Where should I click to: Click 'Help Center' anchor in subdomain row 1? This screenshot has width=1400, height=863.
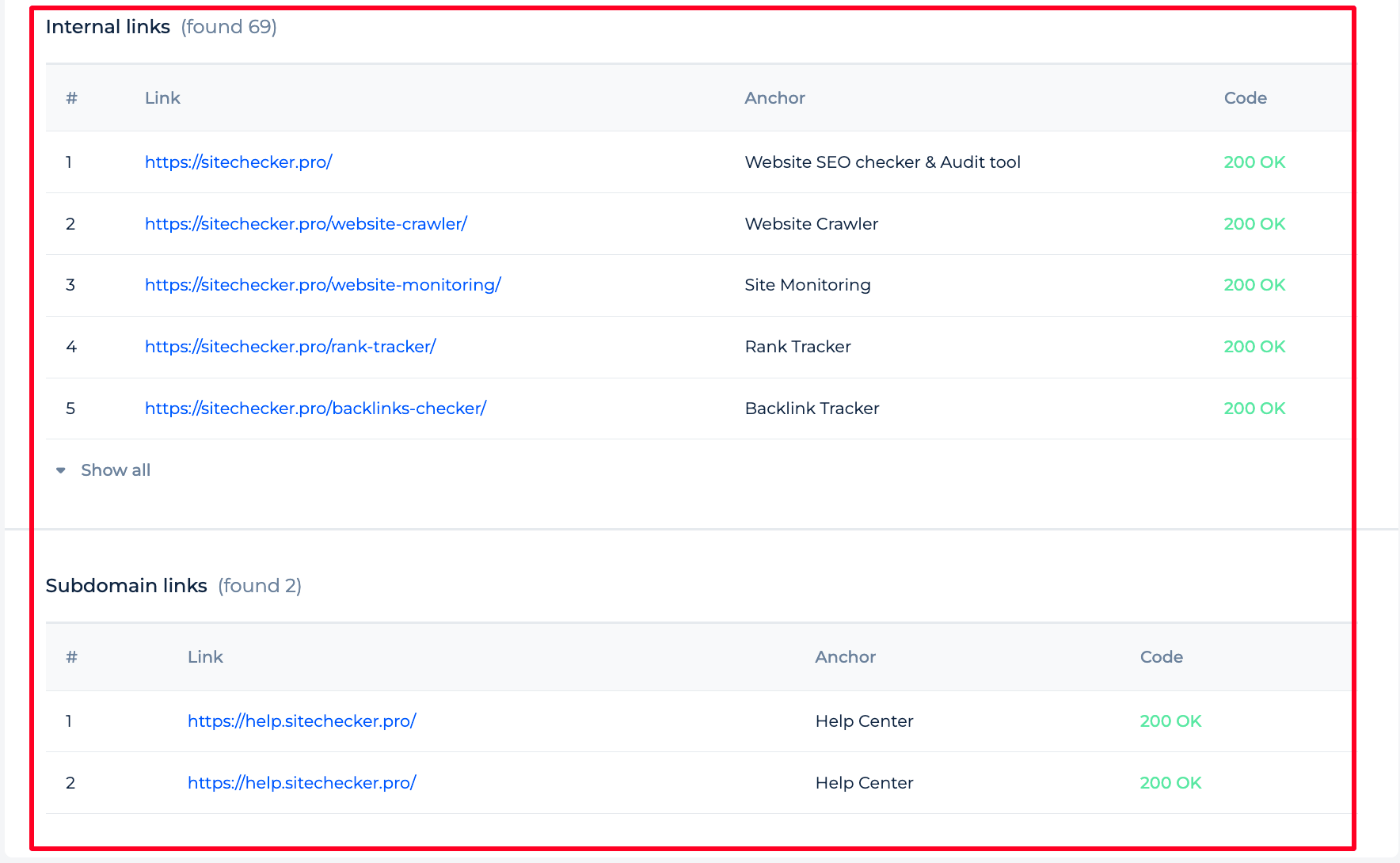pyautogui.click(x=865, y=721)
